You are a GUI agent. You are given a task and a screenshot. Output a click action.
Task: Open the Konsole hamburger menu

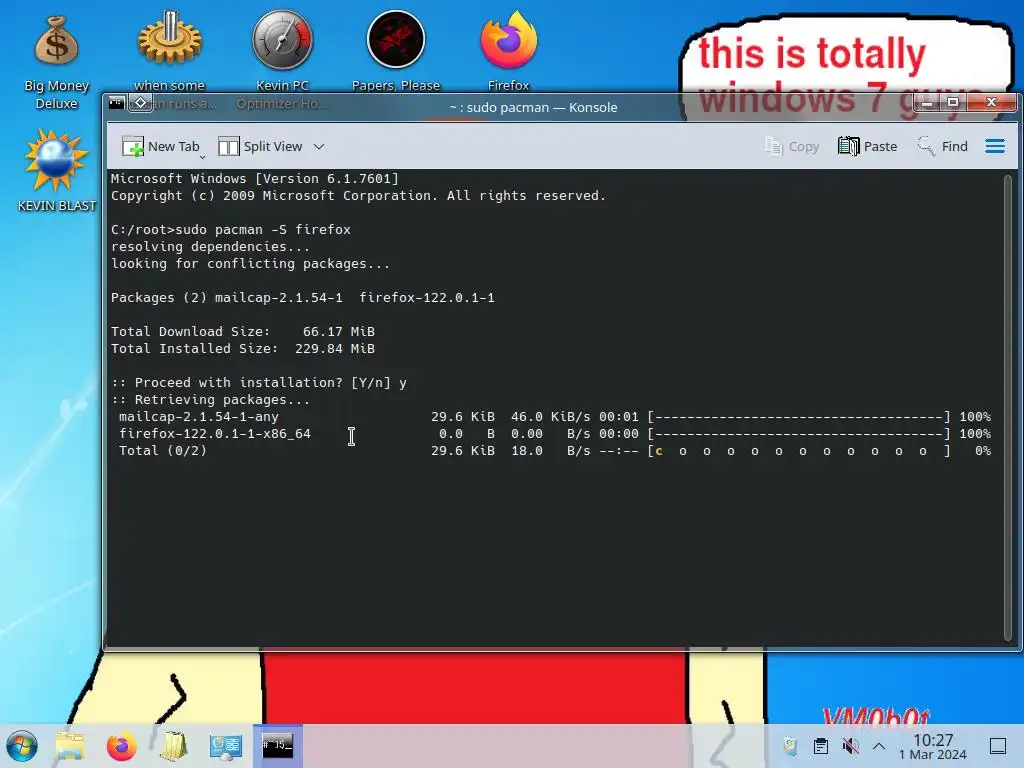tap(995, 146)
